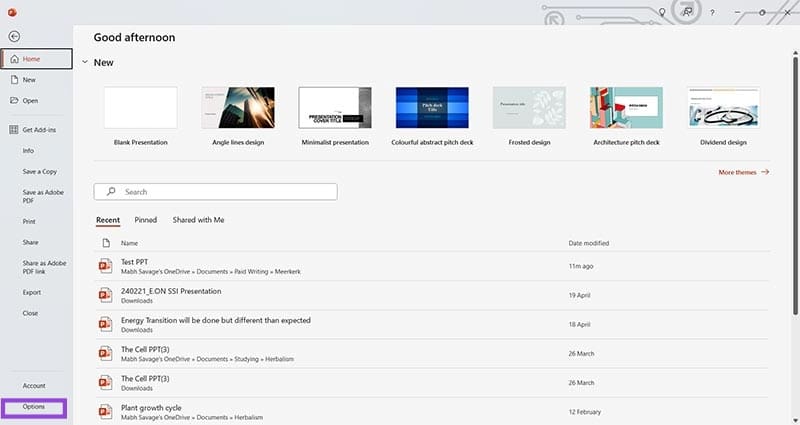Collapse the New section chevron

(85, 62)
